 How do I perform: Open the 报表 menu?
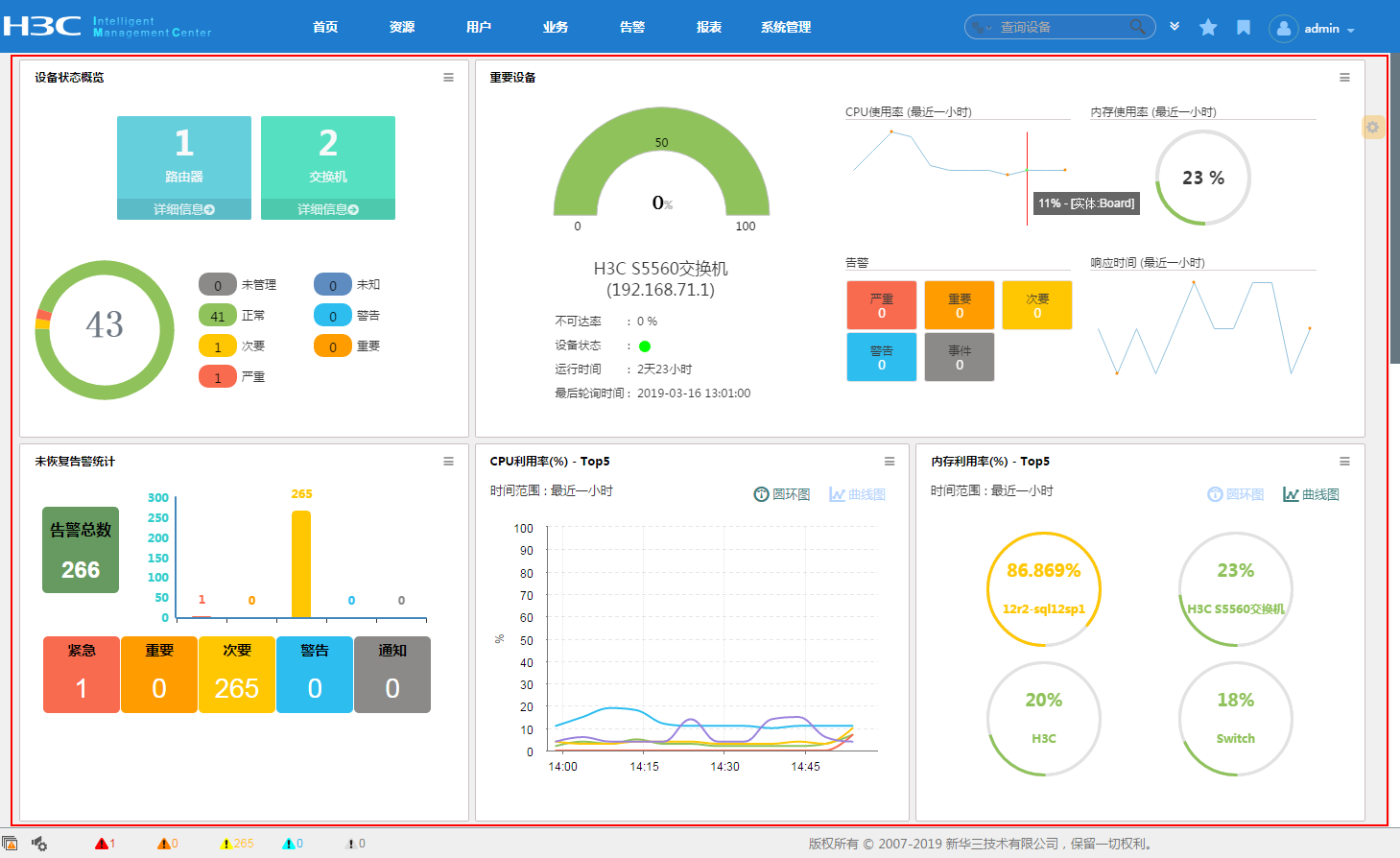tap(709, 28)
